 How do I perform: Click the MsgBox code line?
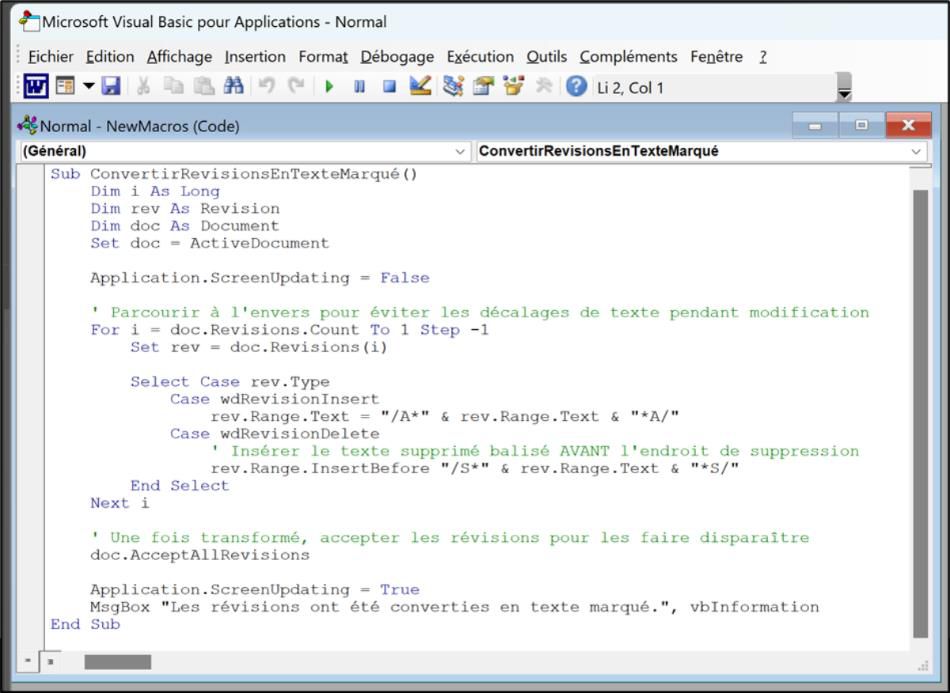coord(454,607)
